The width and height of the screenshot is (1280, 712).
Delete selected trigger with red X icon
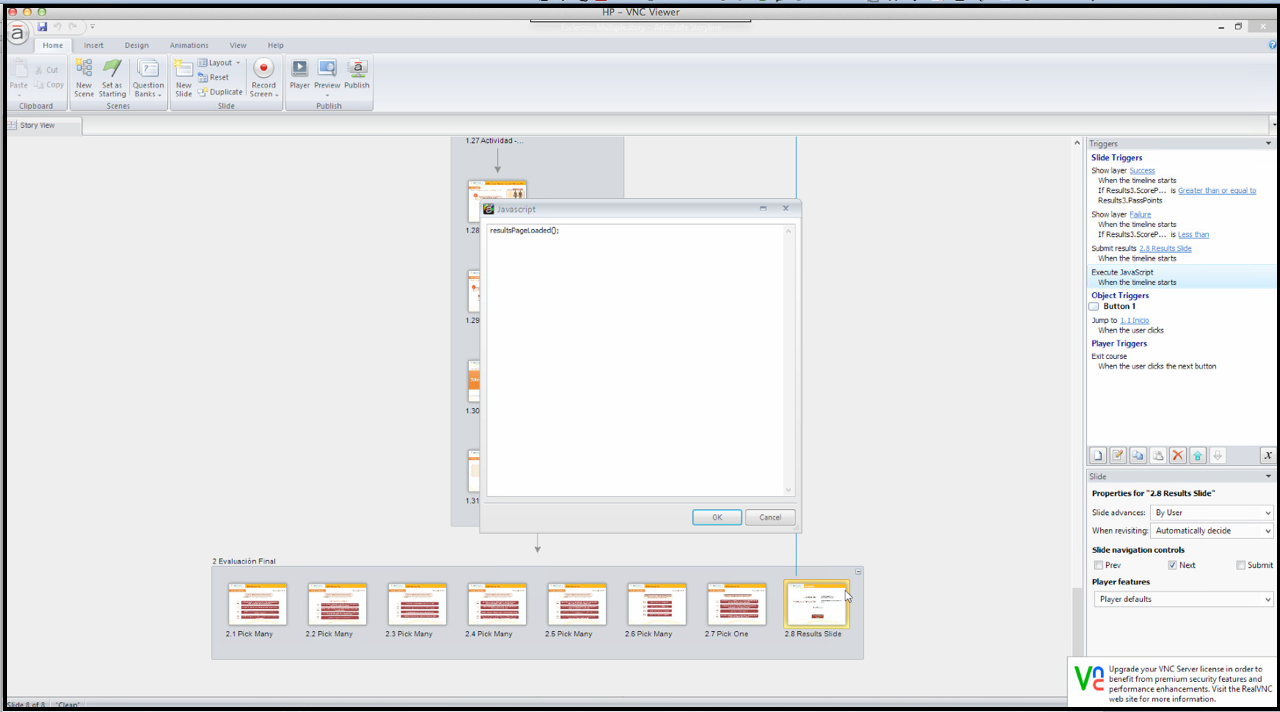tap(1178, 455)
